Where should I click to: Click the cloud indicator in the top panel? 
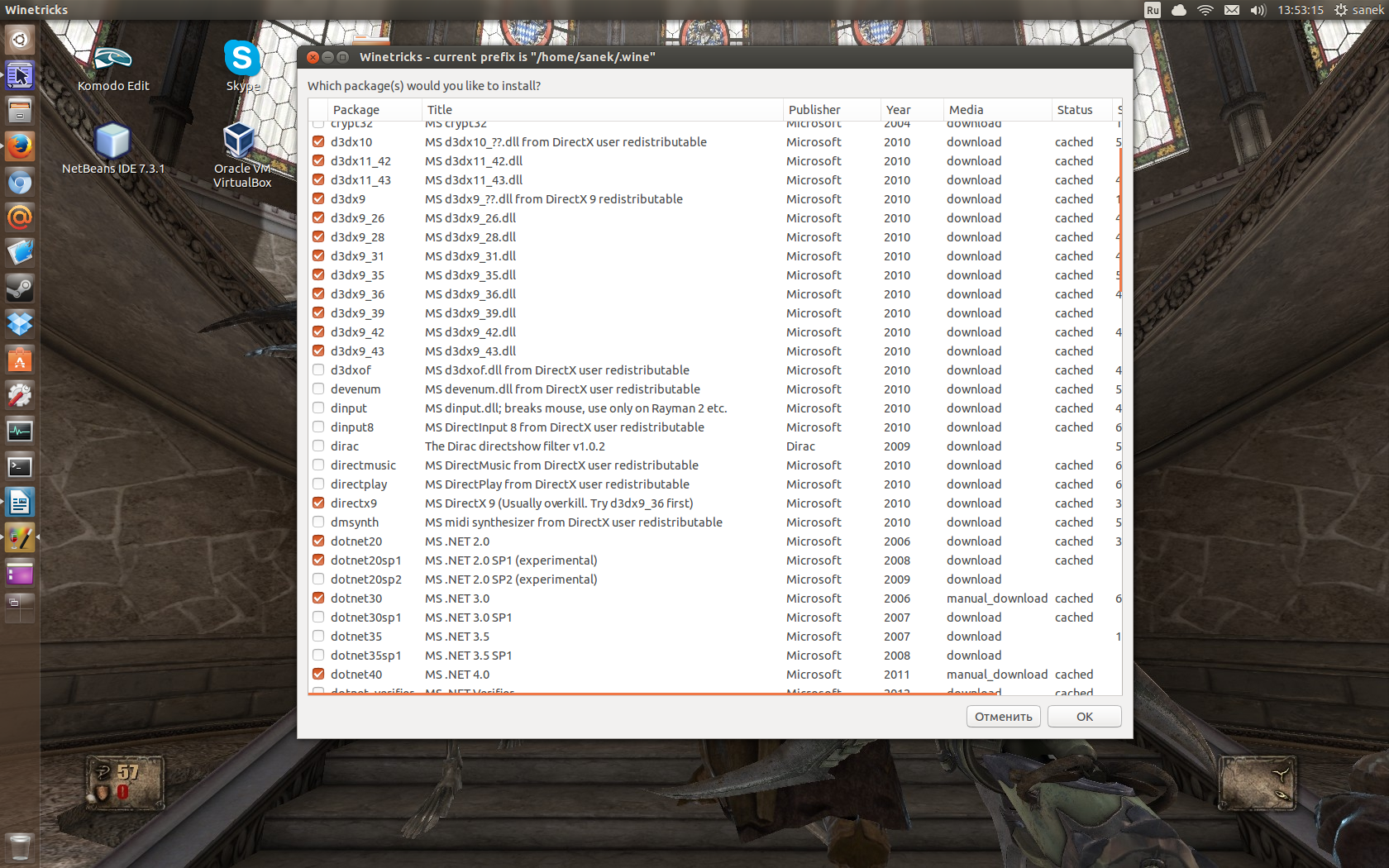pos(1179,10)
